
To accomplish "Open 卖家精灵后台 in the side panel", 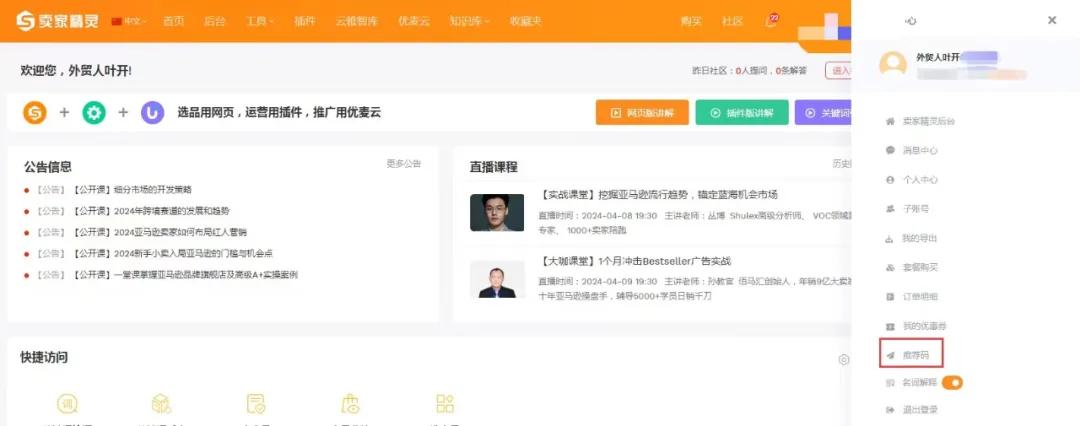I will [x=928, y=121].
